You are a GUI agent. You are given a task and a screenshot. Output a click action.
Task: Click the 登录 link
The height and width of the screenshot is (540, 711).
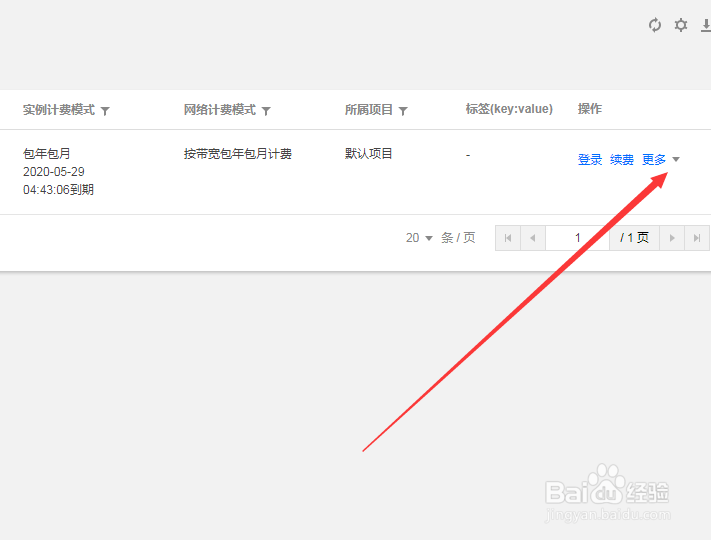(590, 160)
